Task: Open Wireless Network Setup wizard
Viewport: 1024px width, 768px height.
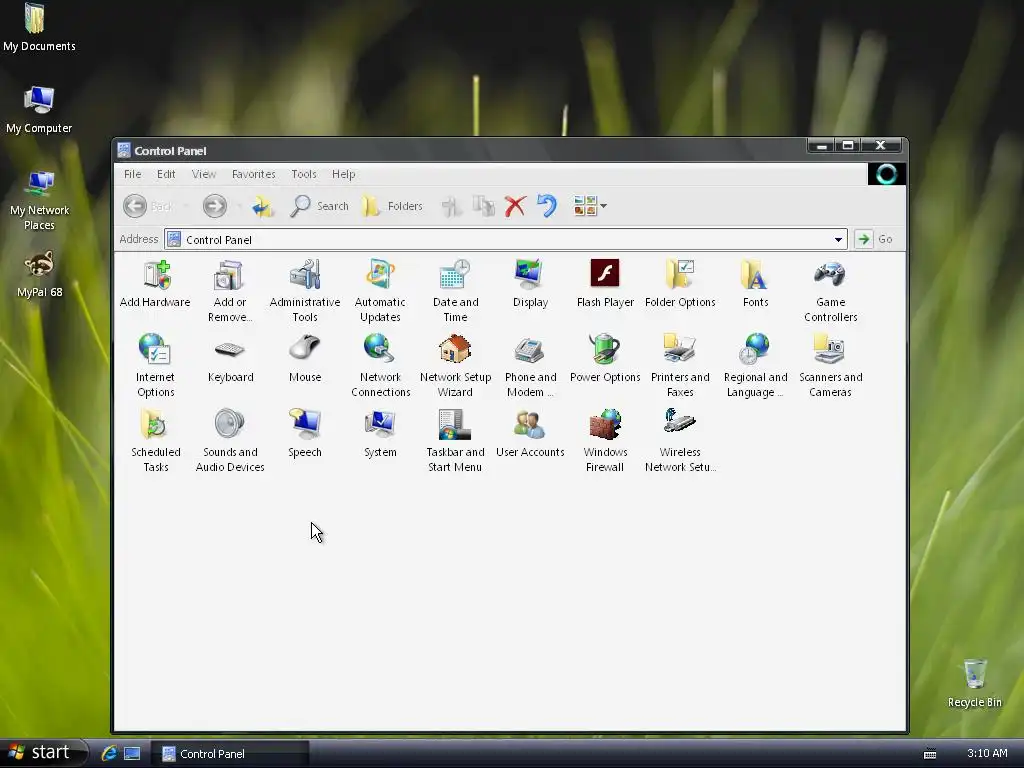Action: (680, 441)
